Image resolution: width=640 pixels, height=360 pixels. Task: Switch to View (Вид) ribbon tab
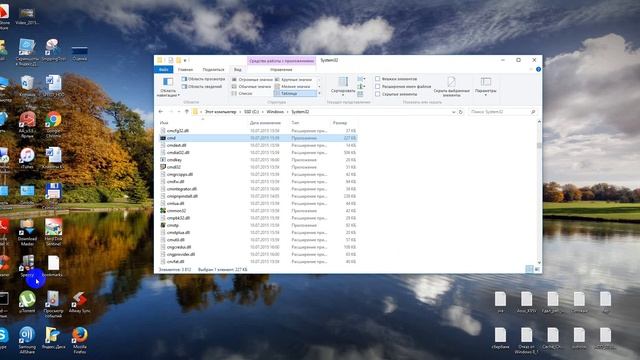[x=238, y=69]
